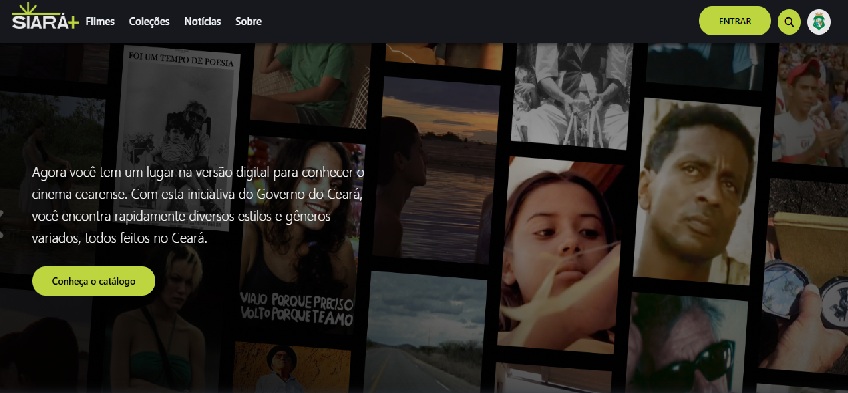Click the ENTRAR login button
The width and height of the screenshot is (848, 393).
point(735,21)
